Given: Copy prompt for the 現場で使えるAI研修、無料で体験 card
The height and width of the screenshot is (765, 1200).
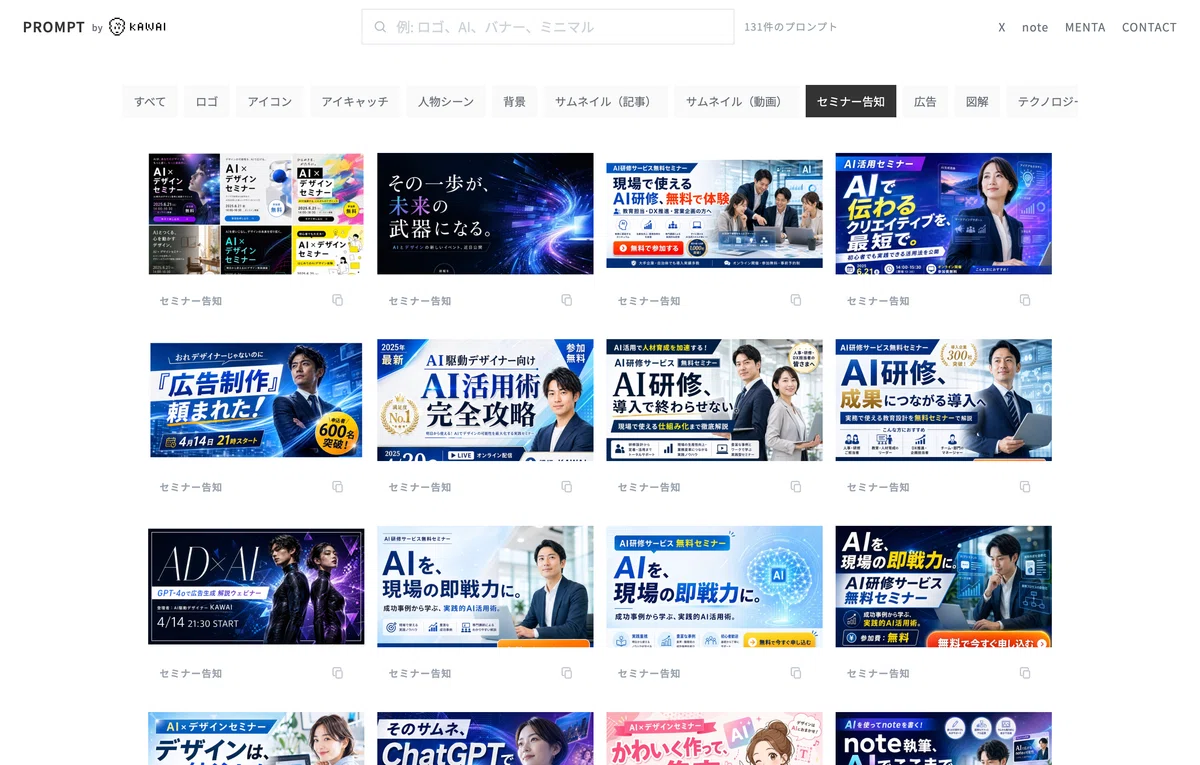Looking at the screenshot, I should tap(795, 300).
